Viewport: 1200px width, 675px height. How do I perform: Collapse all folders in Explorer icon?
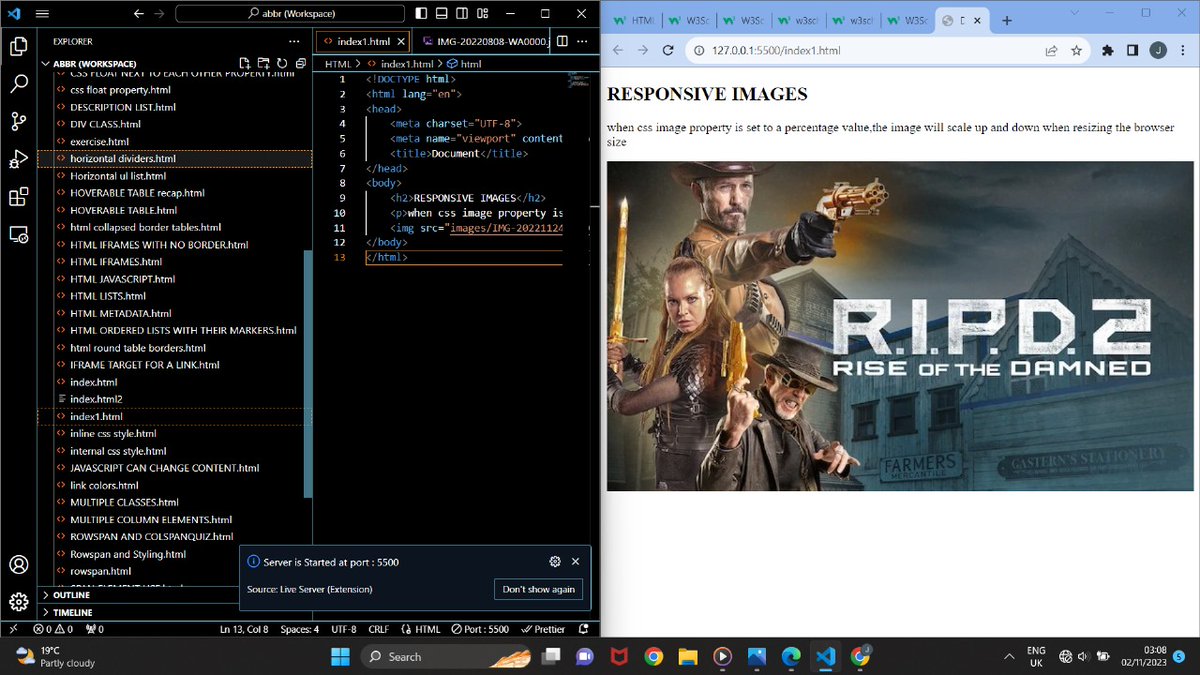point(300,63)
